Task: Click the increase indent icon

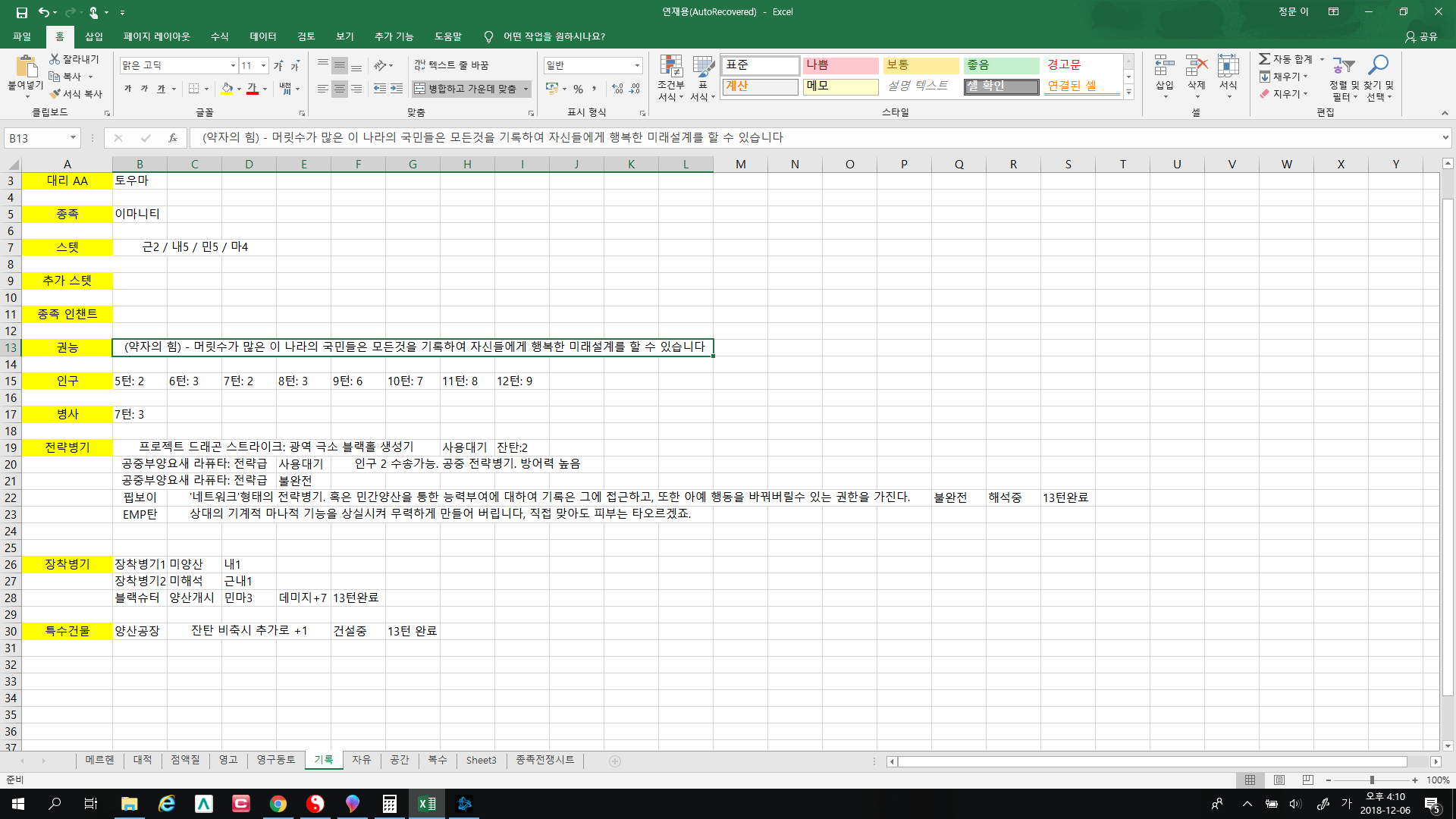Action: [x=397, y=89]
